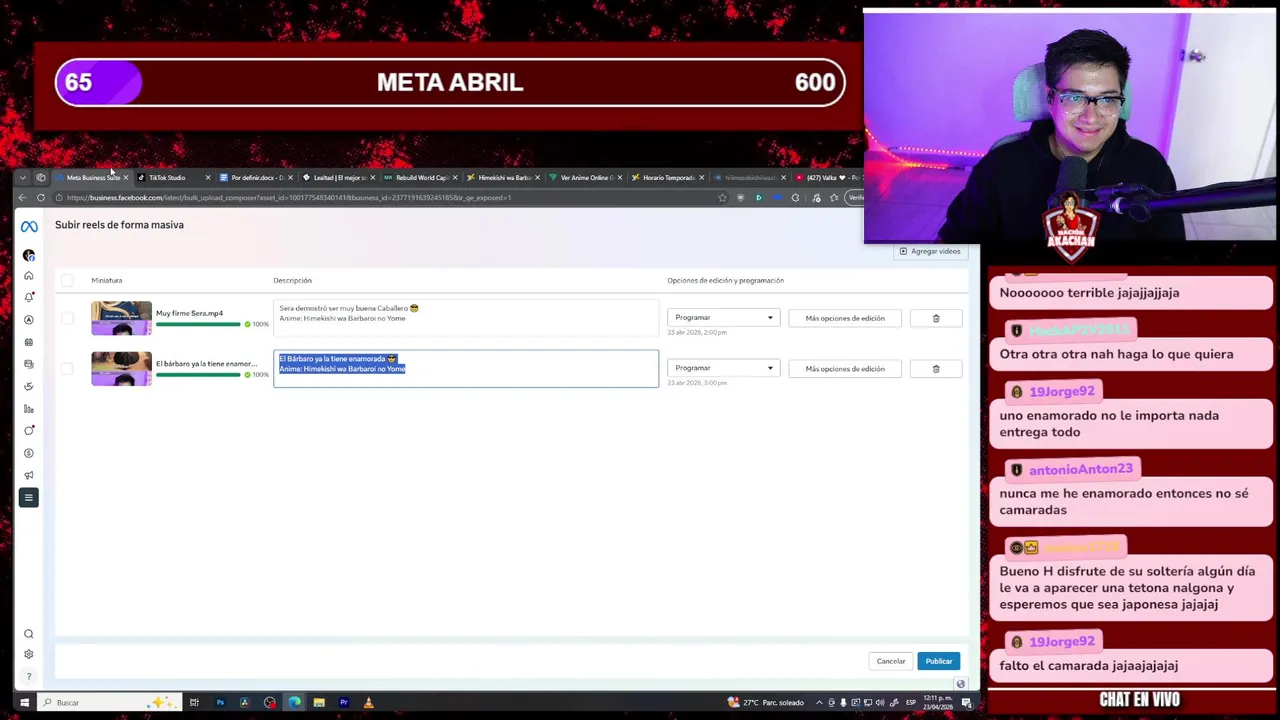Screen dimensions: 1280x720
Task: Open Más opciones de edición for second row
Action: click(x=845, y=369)
